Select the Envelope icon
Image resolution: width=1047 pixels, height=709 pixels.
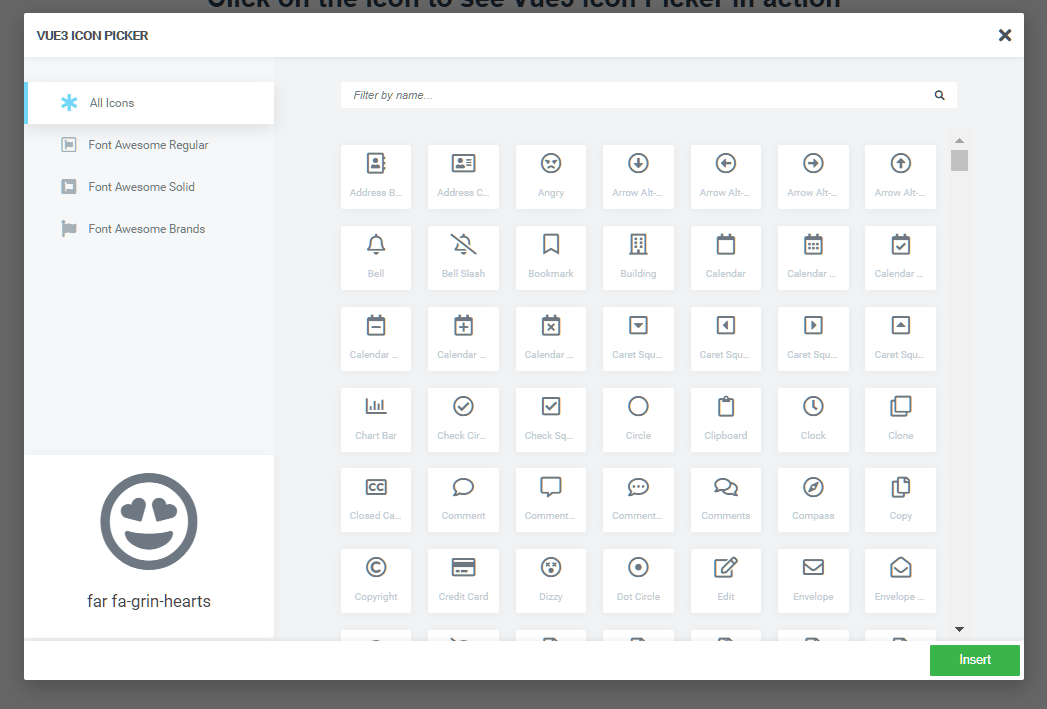[813, 580]
